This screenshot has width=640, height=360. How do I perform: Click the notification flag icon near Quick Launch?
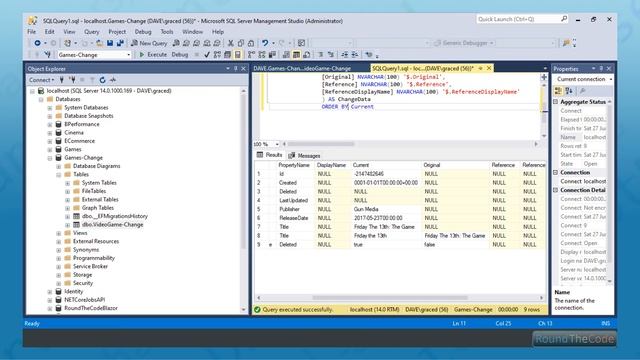click(566, 43)
